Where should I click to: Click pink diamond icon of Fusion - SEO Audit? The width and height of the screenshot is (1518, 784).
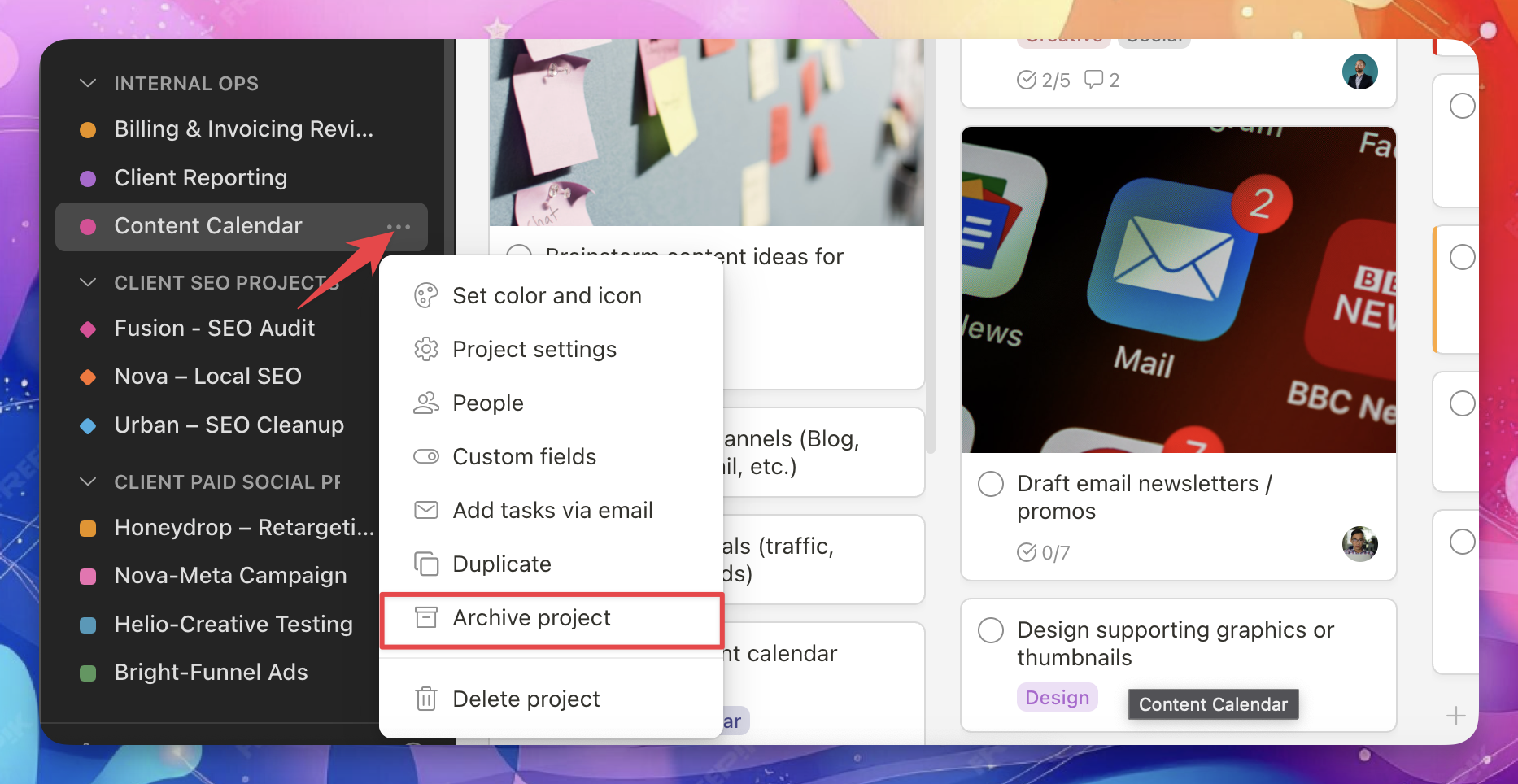[88, 329]
